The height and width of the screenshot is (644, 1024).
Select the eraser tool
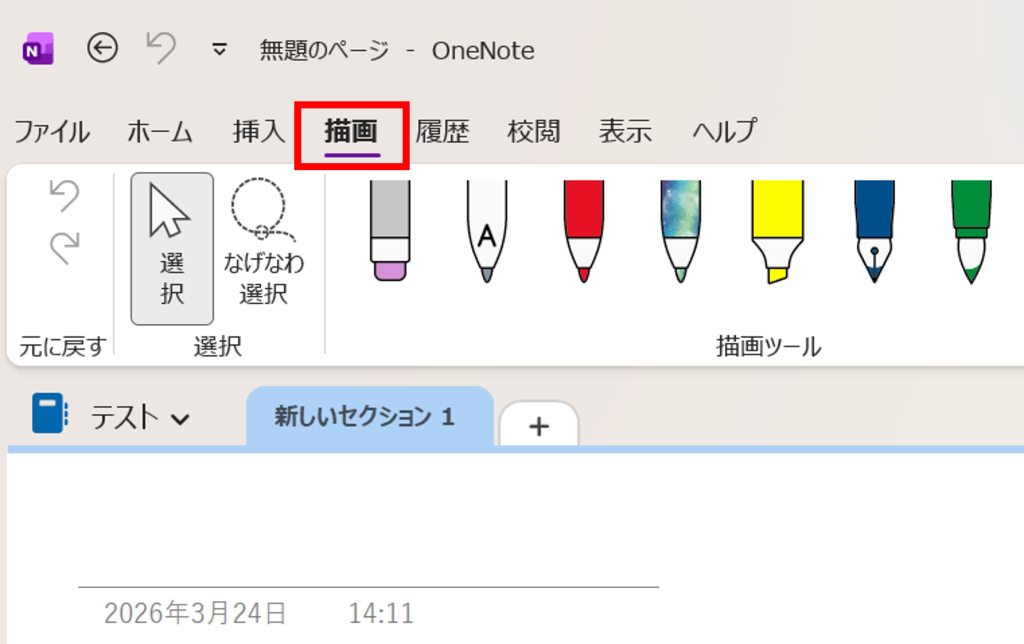click(x=391, y=231)
